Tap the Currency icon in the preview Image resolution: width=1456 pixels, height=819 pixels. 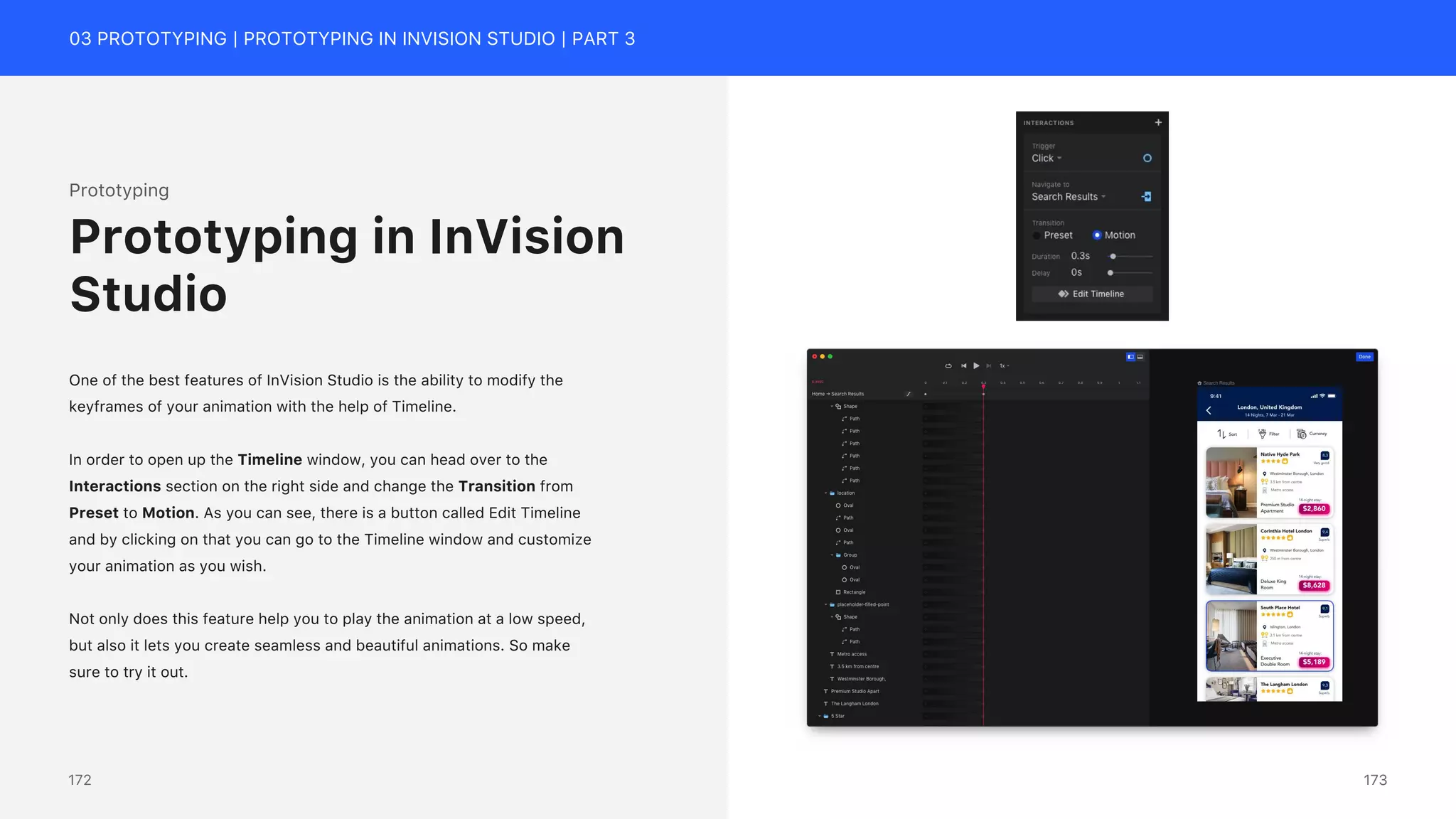tap(1302, 434)
